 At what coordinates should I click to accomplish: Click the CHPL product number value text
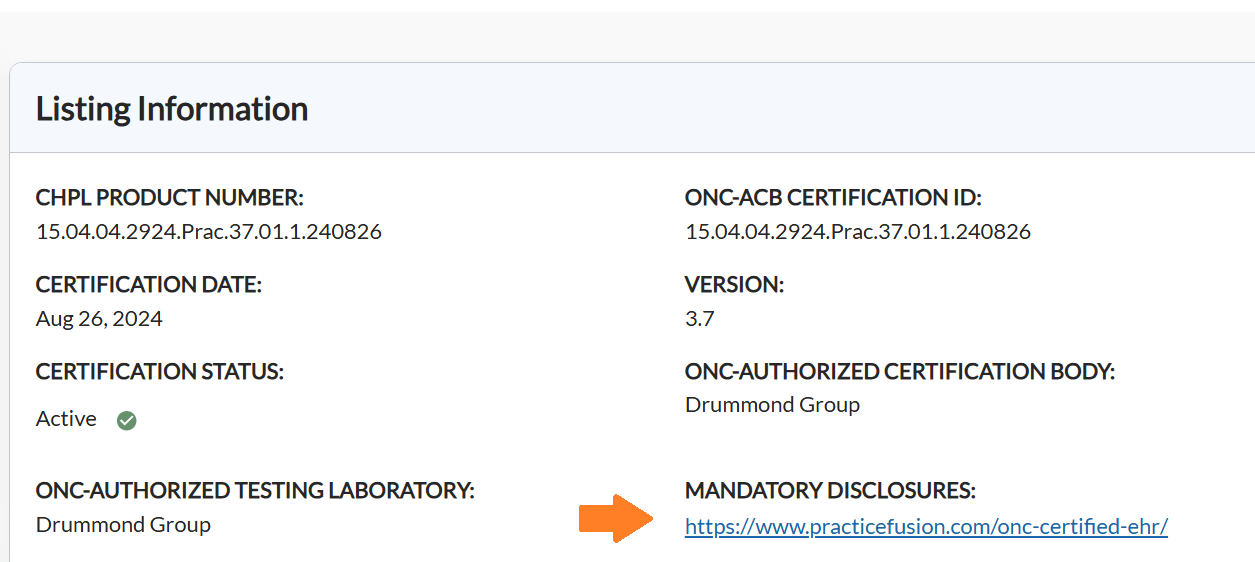[208, 232]
